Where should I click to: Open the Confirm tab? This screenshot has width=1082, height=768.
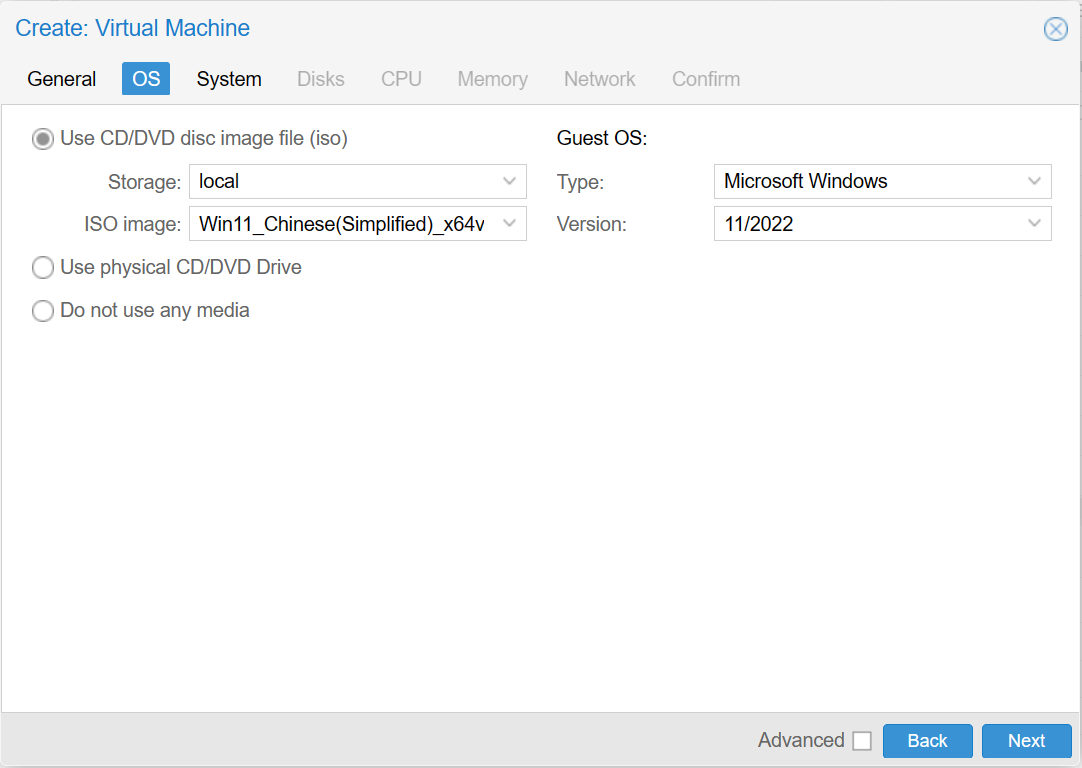click(x=706, y=79)
